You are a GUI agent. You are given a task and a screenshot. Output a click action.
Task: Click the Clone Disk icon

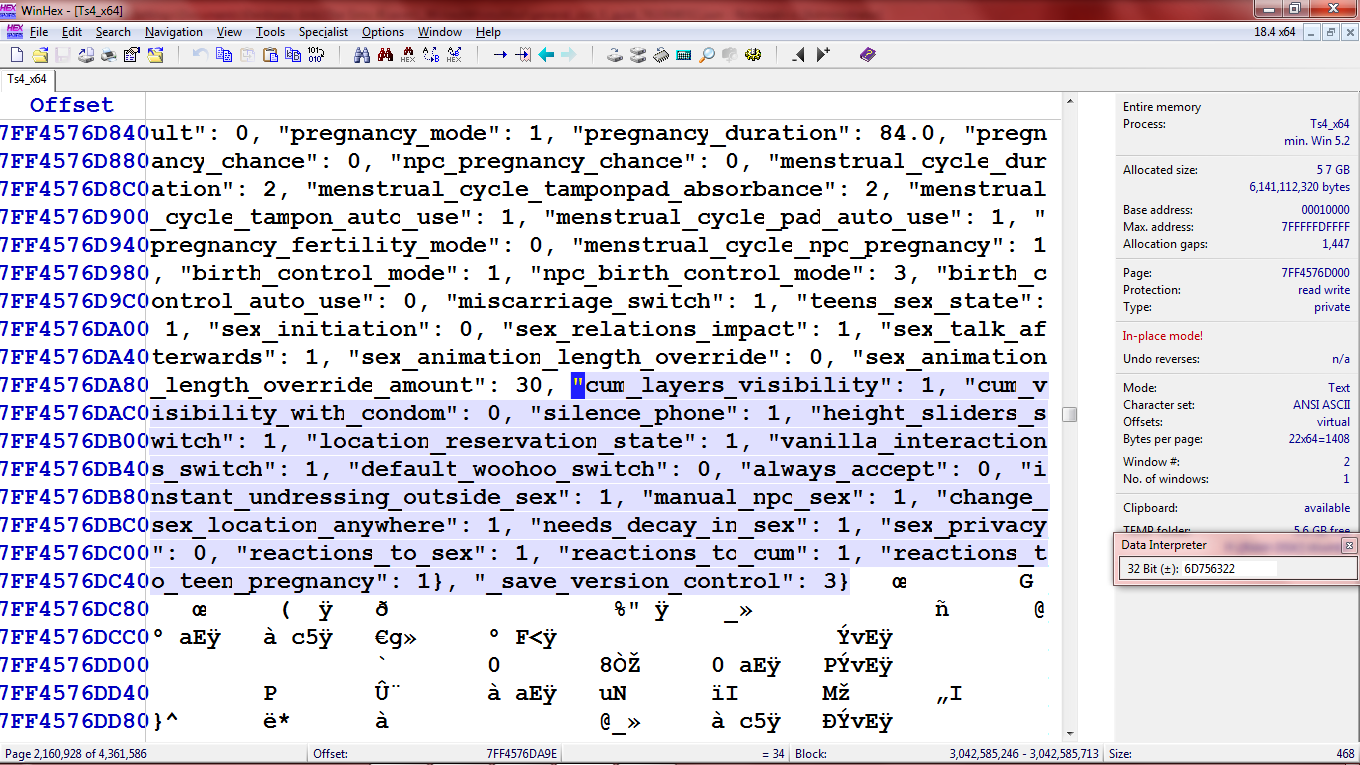click(x=638, y=55)
